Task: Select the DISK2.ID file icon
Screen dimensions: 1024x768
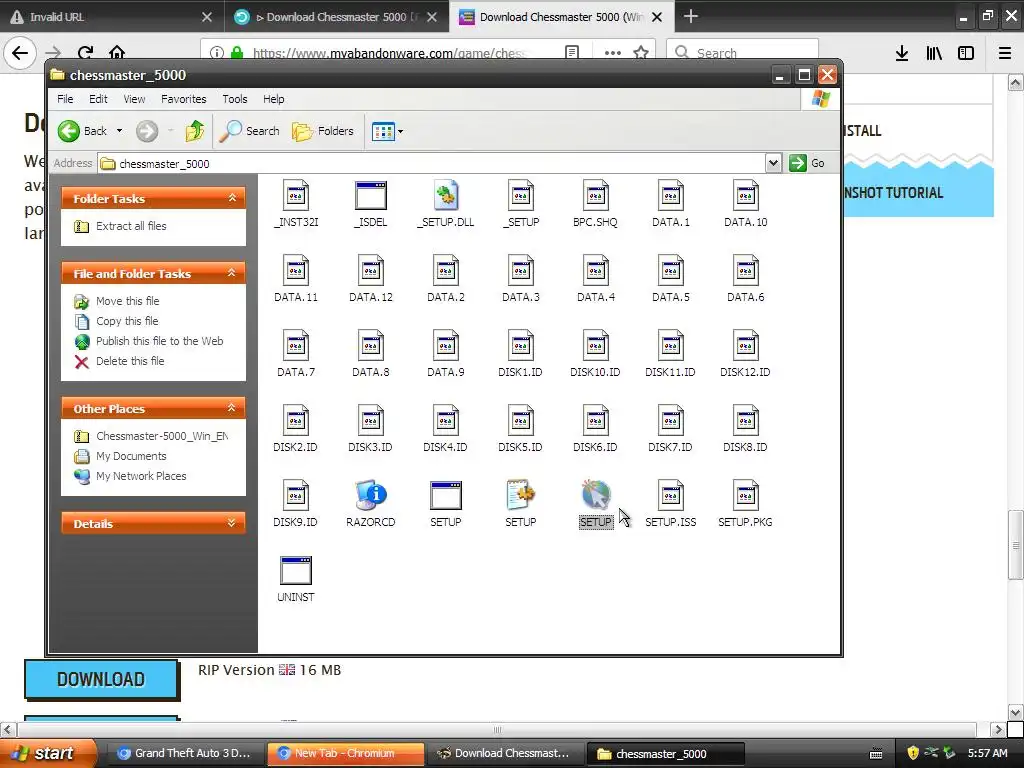Action: click(x=296, y=421)
